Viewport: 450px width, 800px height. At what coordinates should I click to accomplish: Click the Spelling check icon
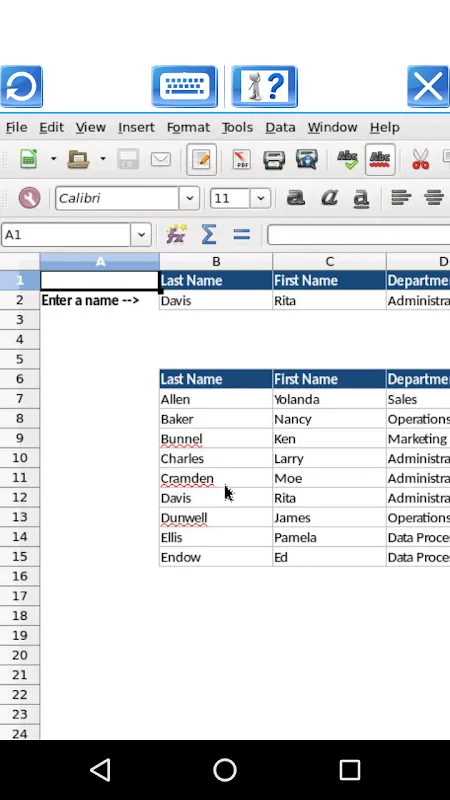347,160
